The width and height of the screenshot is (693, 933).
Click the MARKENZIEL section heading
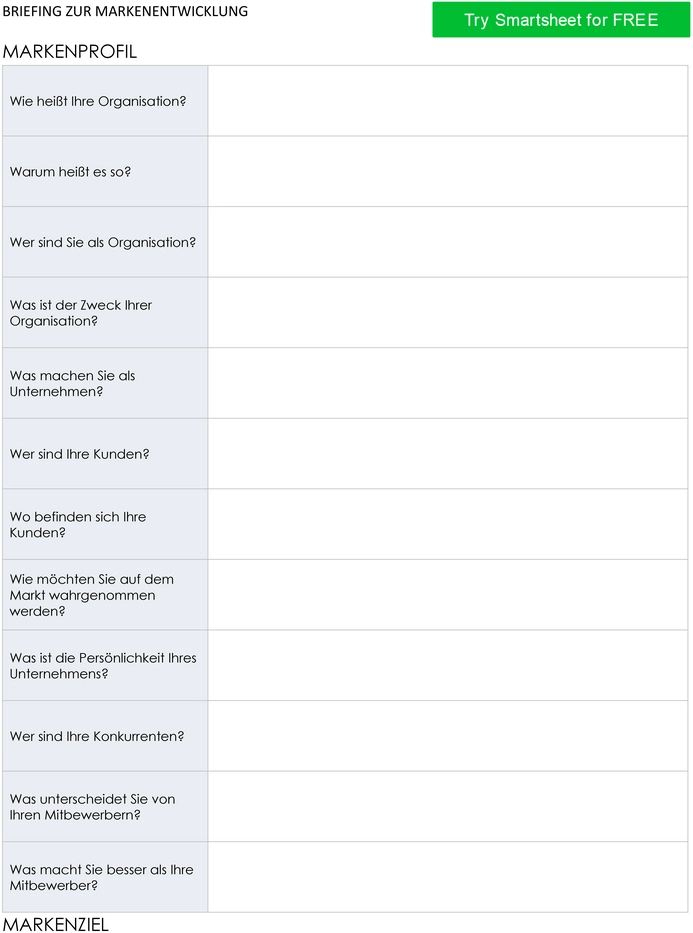tap(56, 924)
